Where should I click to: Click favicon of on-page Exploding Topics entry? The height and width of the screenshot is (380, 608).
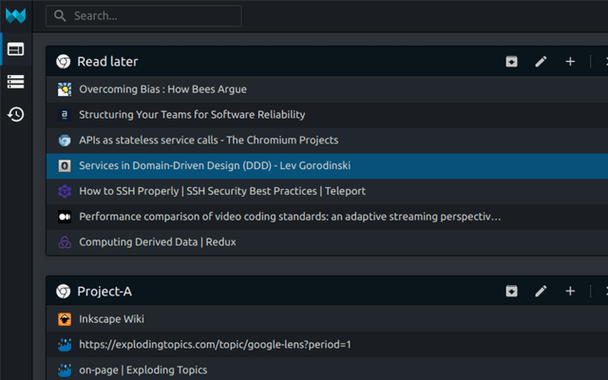tap(64, 370)
